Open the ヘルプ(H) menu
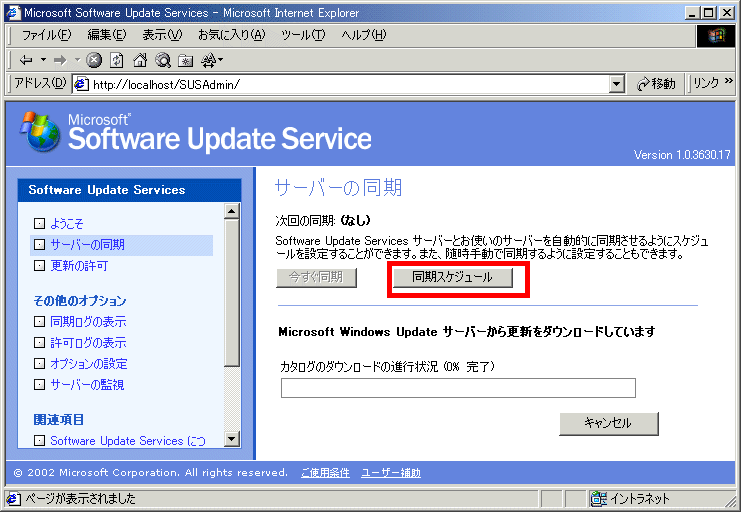This screenshot has width=741, height=512. tap(363, 35)
